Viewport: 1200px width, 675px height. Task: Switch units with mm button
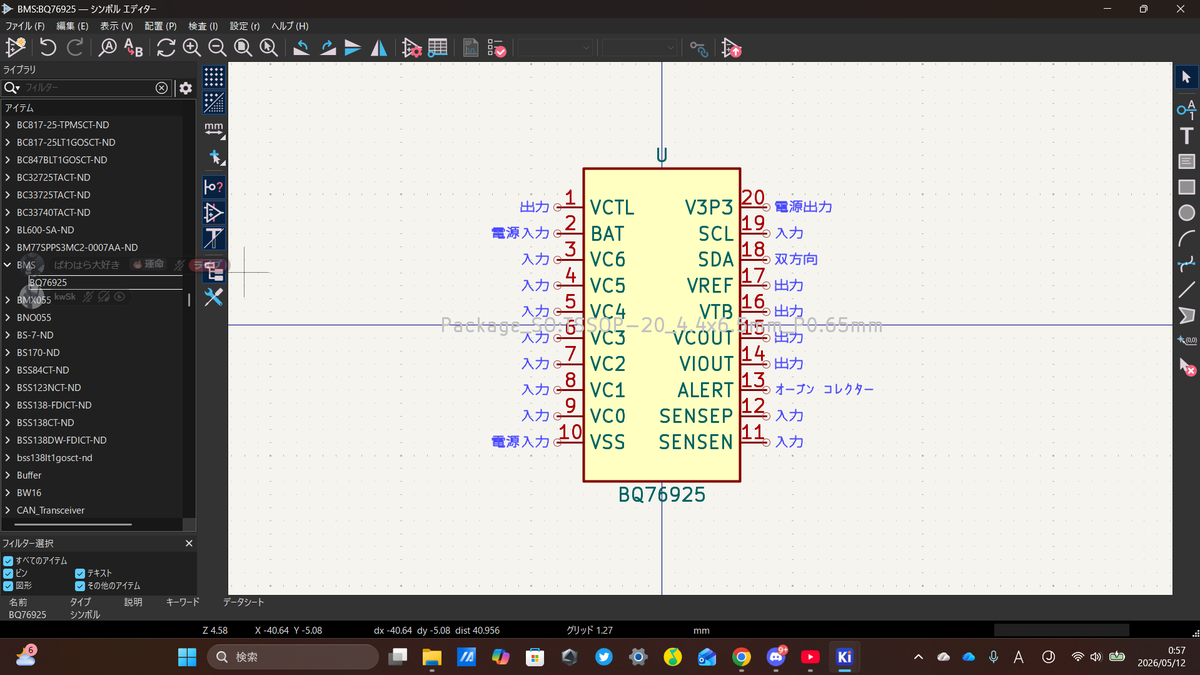click(213, 130)
